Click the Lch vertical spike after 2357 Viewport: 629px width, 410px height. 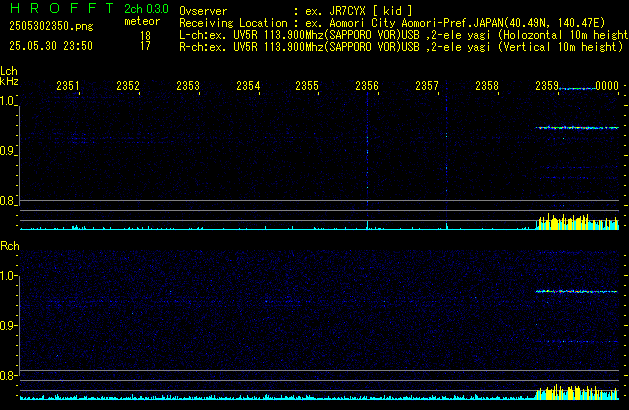(x=446, y=156)
